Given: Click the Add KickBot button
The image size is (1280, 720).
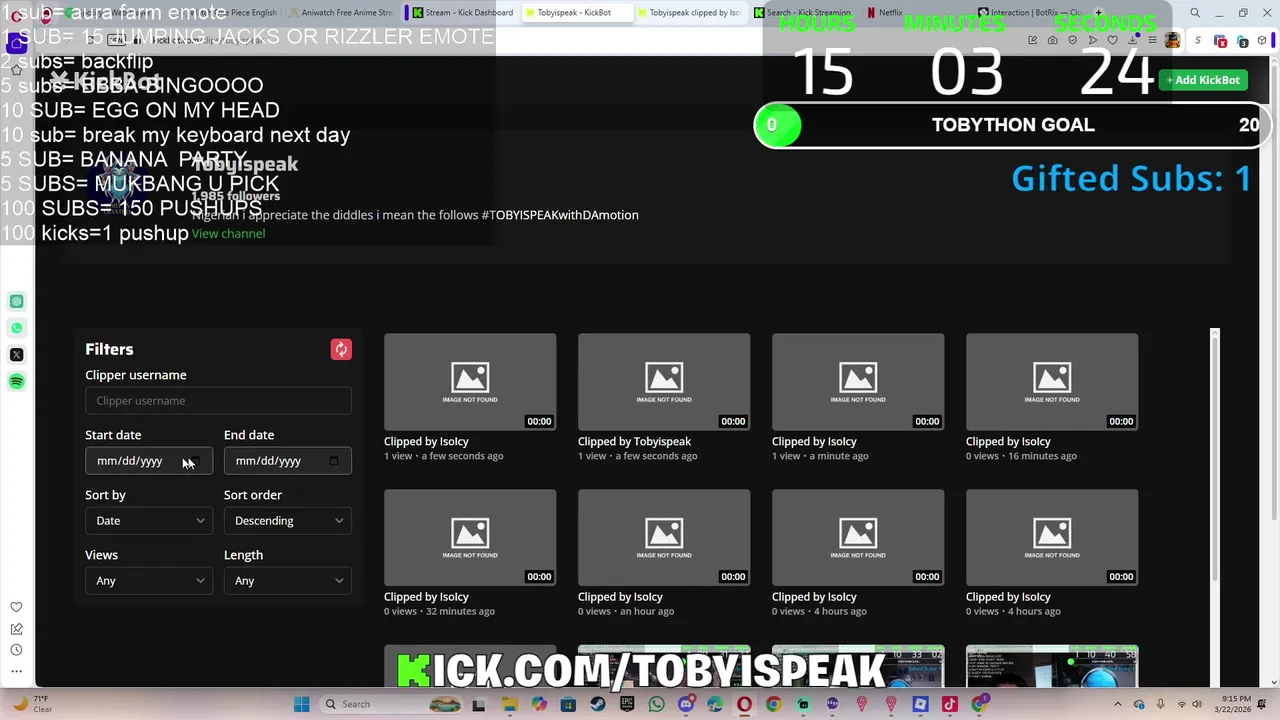Looking at the screenshot, I should click(1203, 80).
